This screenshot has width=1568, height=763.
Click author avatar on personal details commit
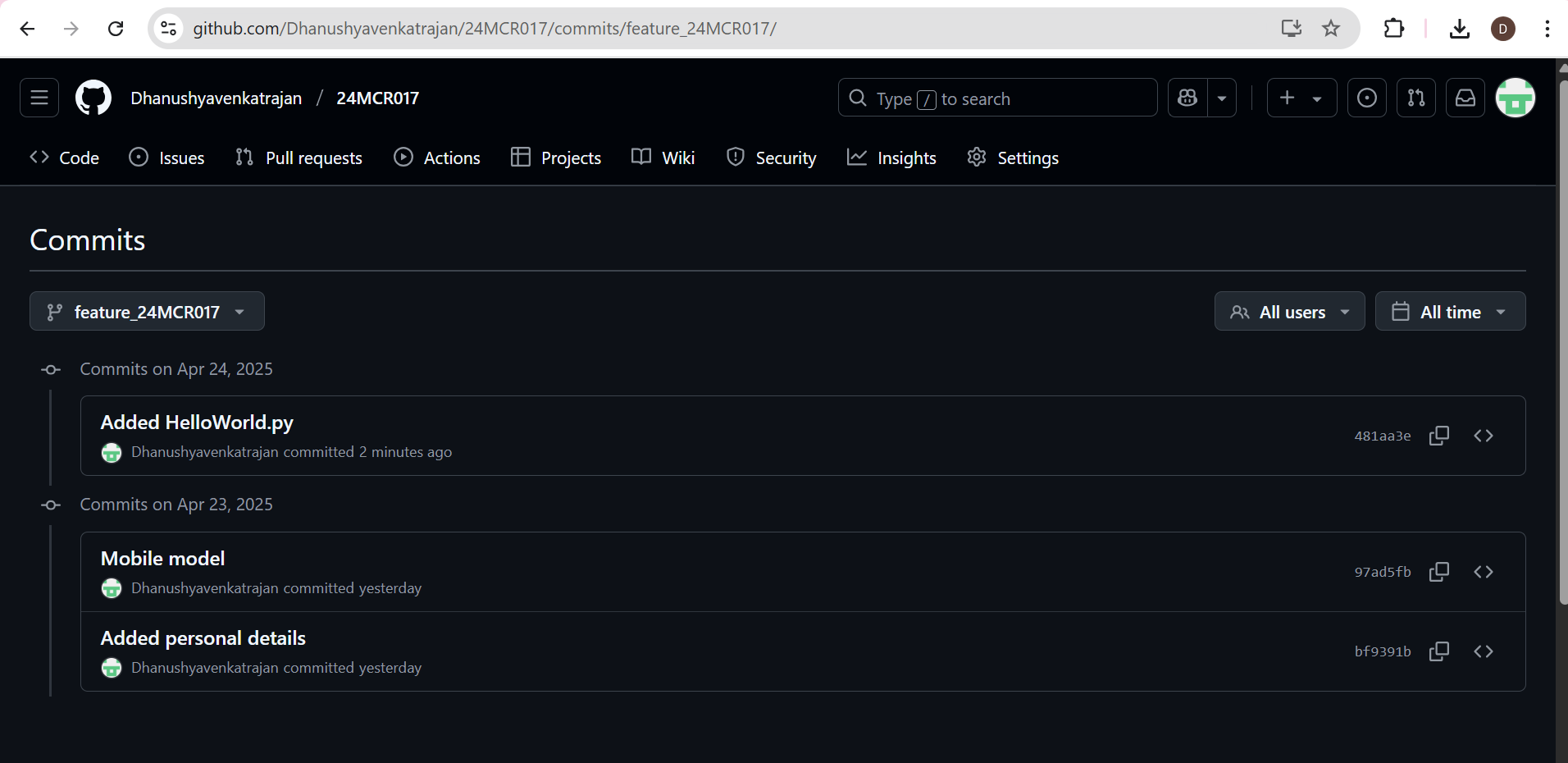click(x=112, y=668)
